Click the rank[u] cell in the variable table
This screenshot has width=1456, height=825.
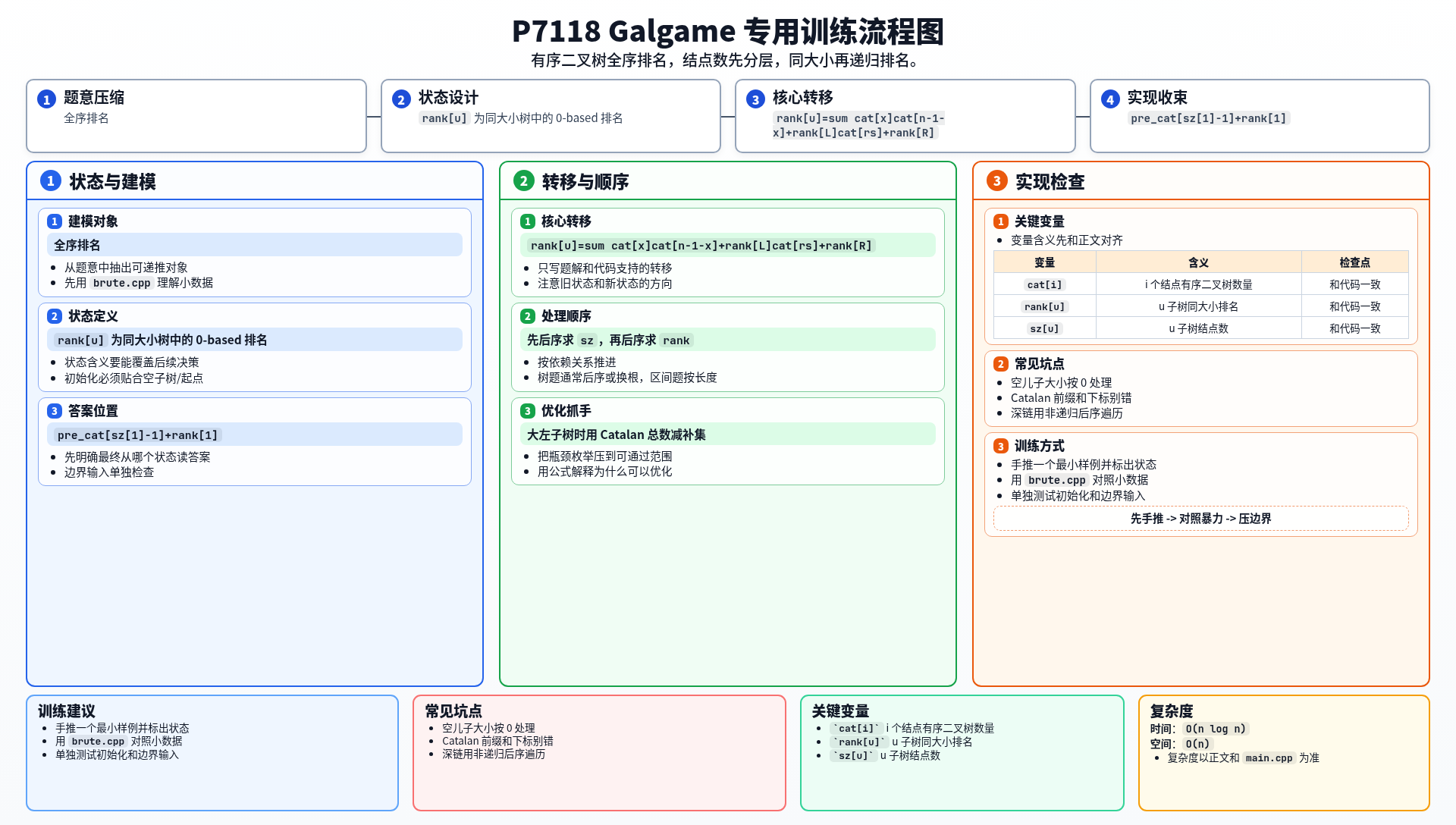point(1045,306)
